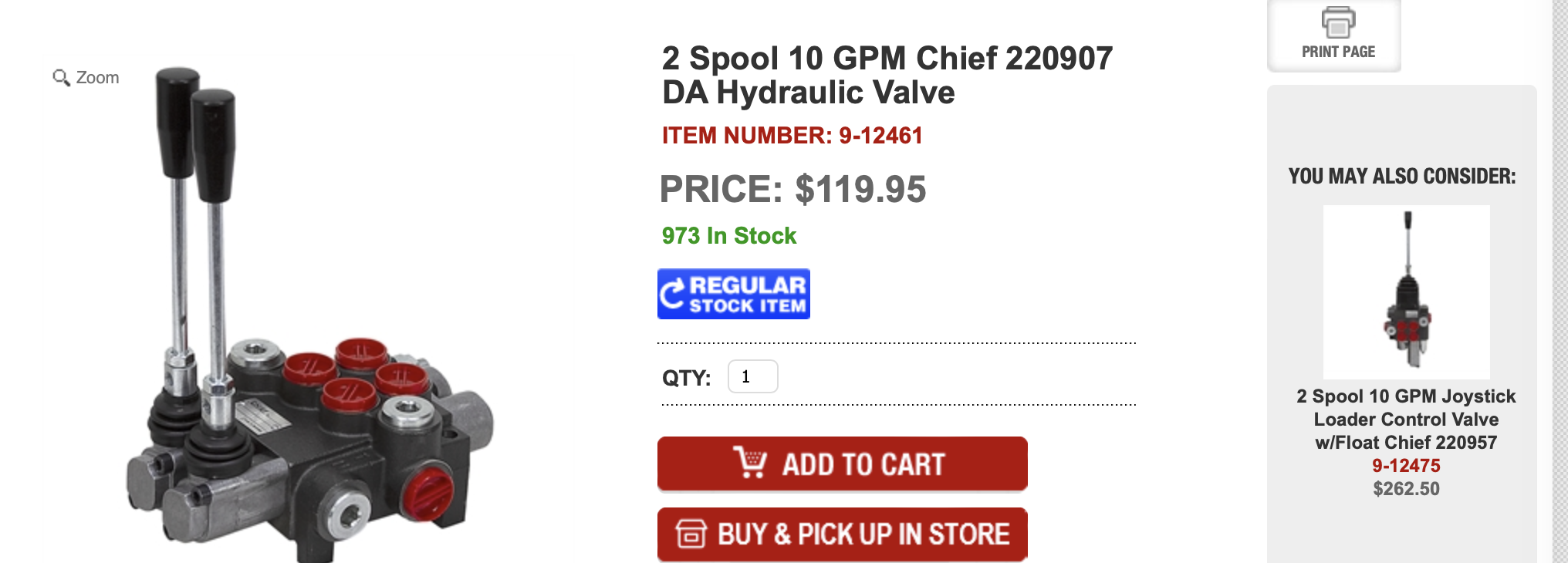Image resolution: width=1568 pixels, height=563 pixels.
Task: Click BUY & PICK UP IN STORE
Action: click(x=842, y=534)
